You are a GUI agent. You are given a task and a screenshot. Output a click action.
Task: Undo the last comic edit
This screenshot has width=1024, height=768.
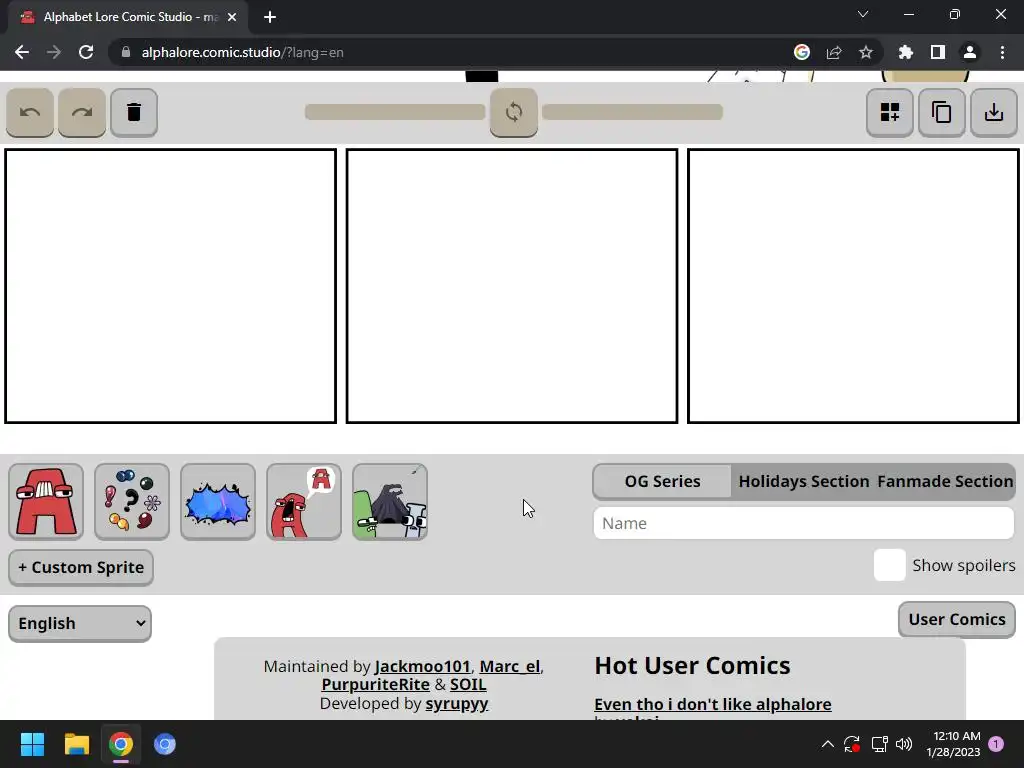30,112
